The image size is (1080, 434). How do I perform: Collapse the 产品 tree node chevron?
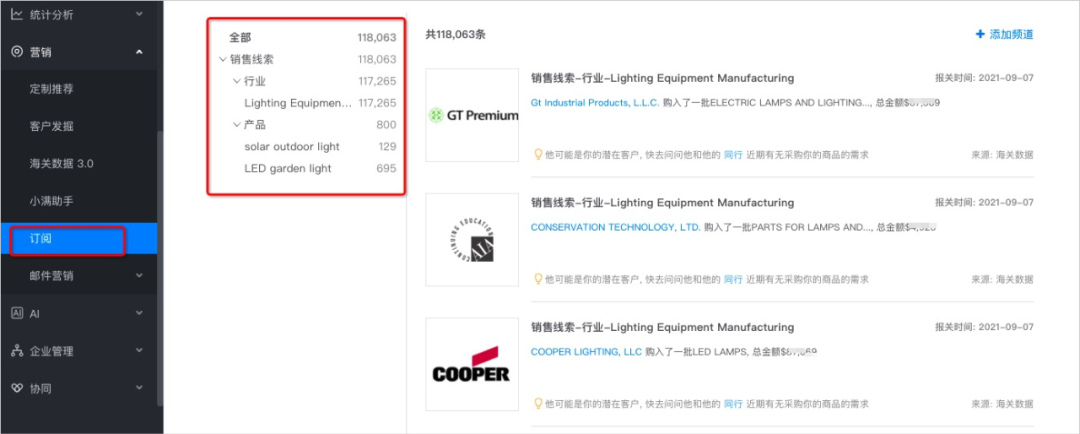point(237,125)
